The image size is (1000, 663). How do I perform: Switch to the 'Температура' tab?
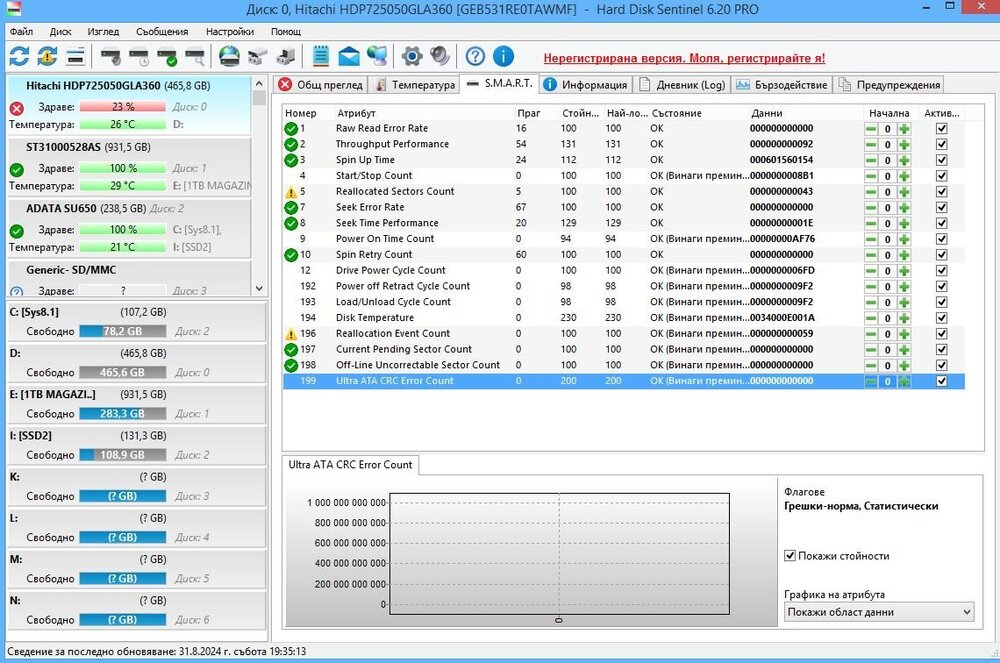click(x=413, y=85)
